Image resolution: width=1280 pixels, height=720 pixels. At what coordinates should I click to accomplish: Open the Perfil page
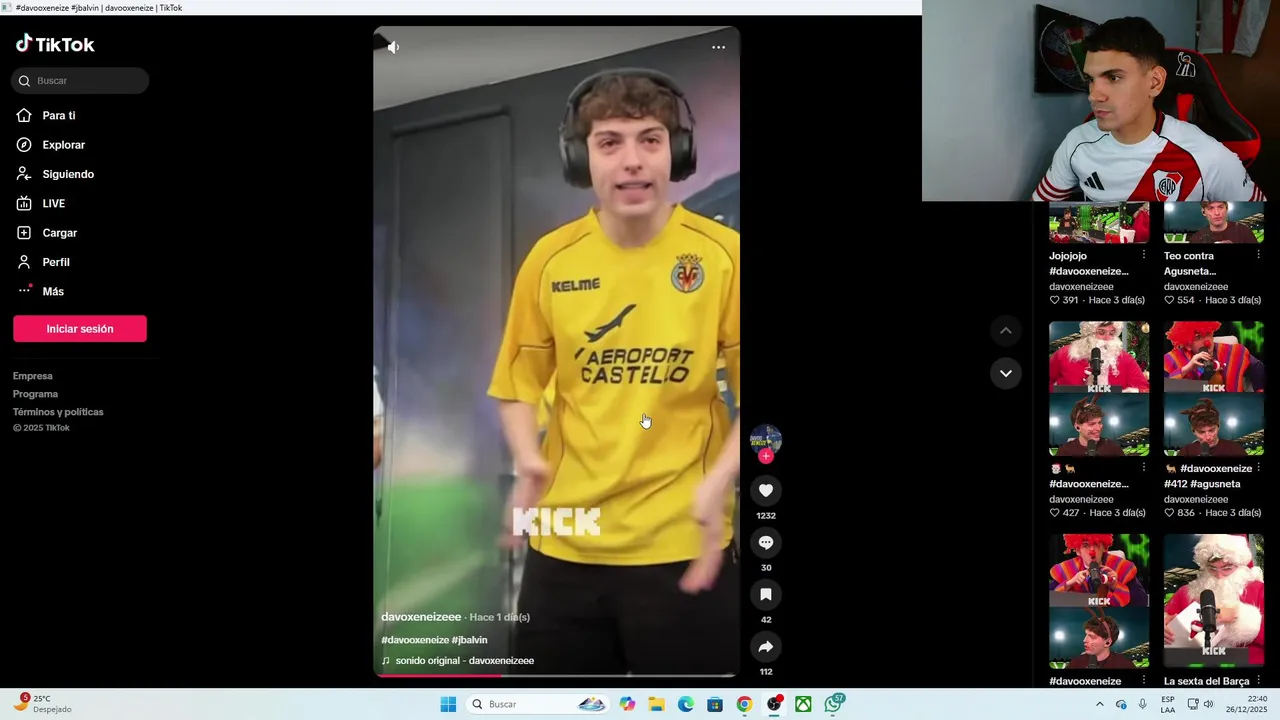tap(55, 262)
